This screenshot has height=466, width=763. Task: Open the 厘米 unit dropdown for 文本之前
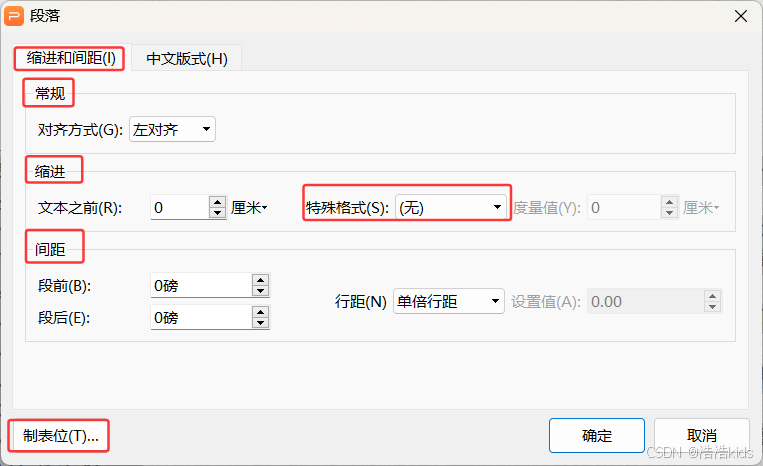pos(249,208)
